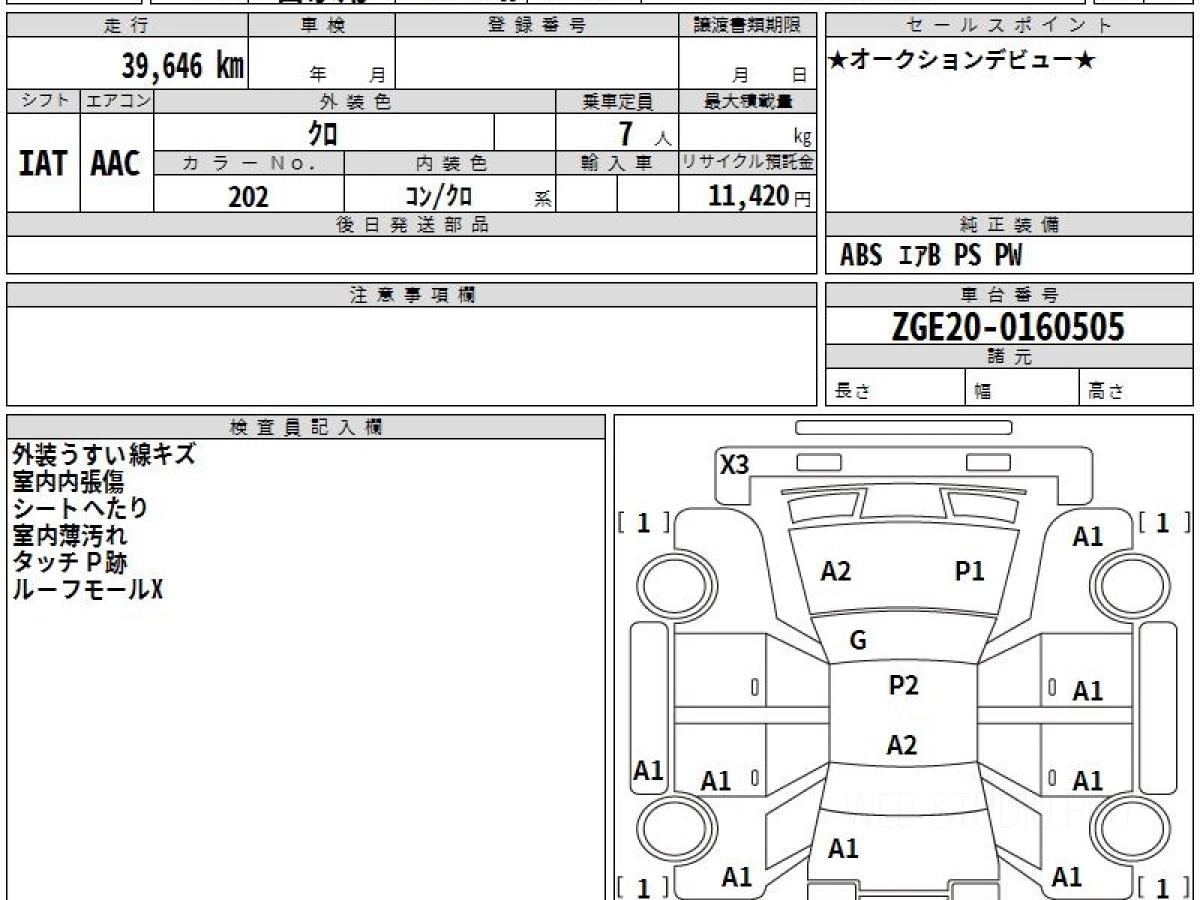Click the 輸入車 header
This screenshot has height=900, width=1200.
(617, 163)
